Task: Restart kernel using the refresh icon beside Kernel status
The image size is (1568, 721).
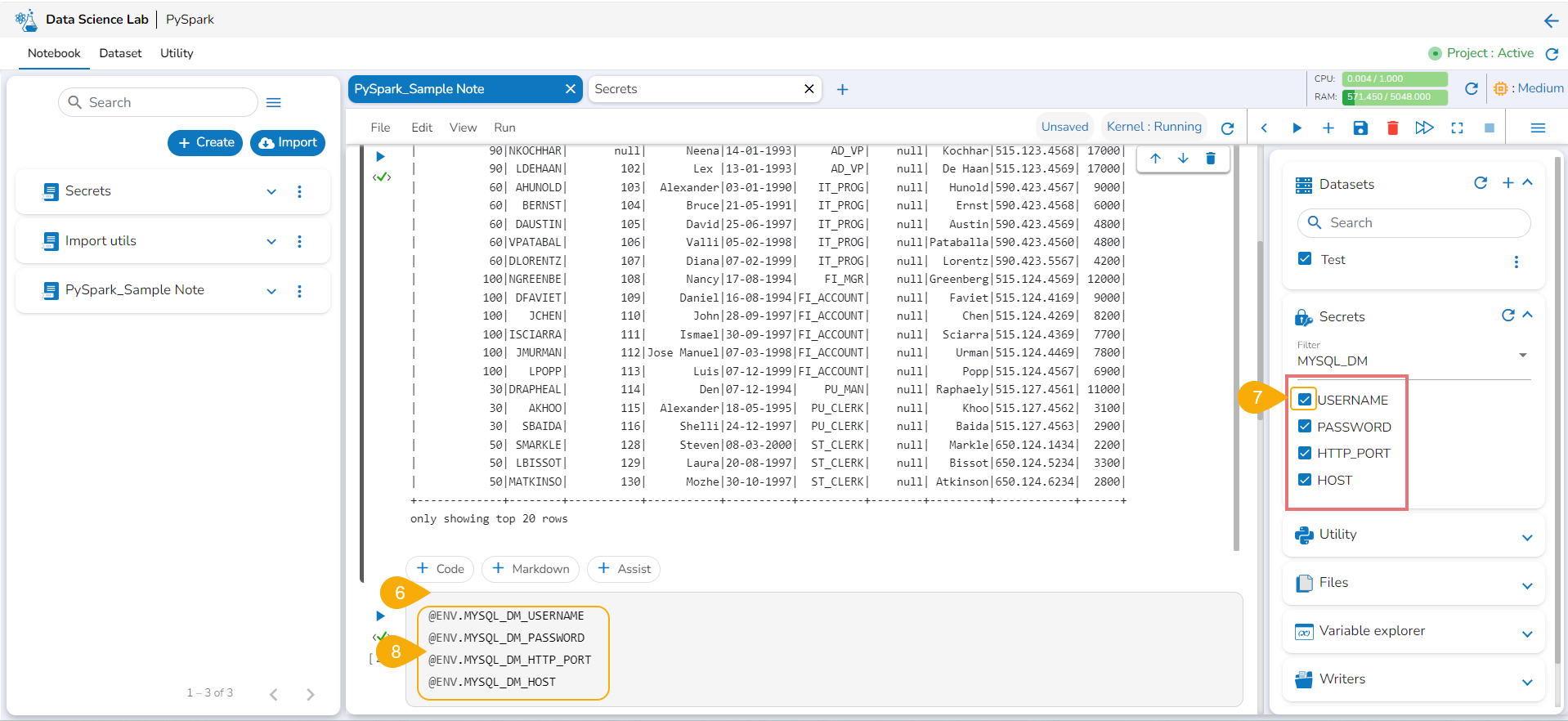Action: tap(1227, 128)
